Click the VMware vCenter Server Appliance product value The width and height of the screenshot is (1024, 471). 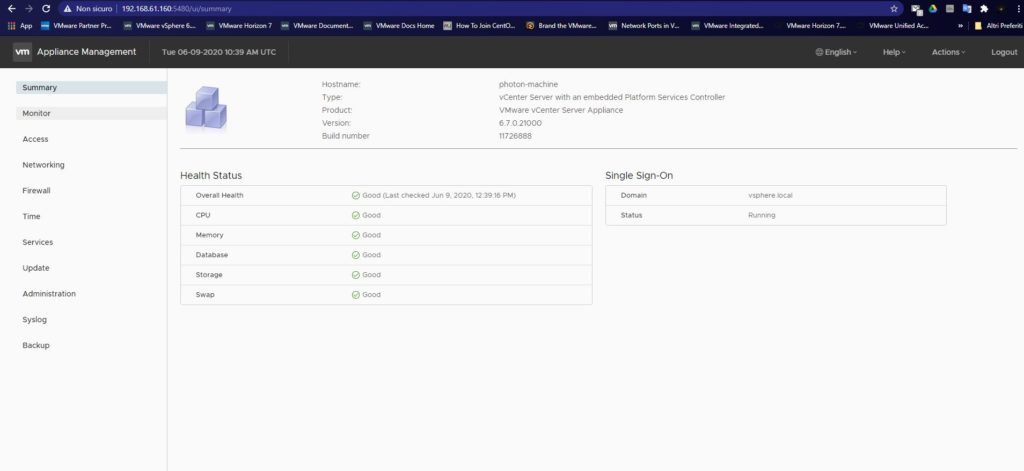click(561, 110)
